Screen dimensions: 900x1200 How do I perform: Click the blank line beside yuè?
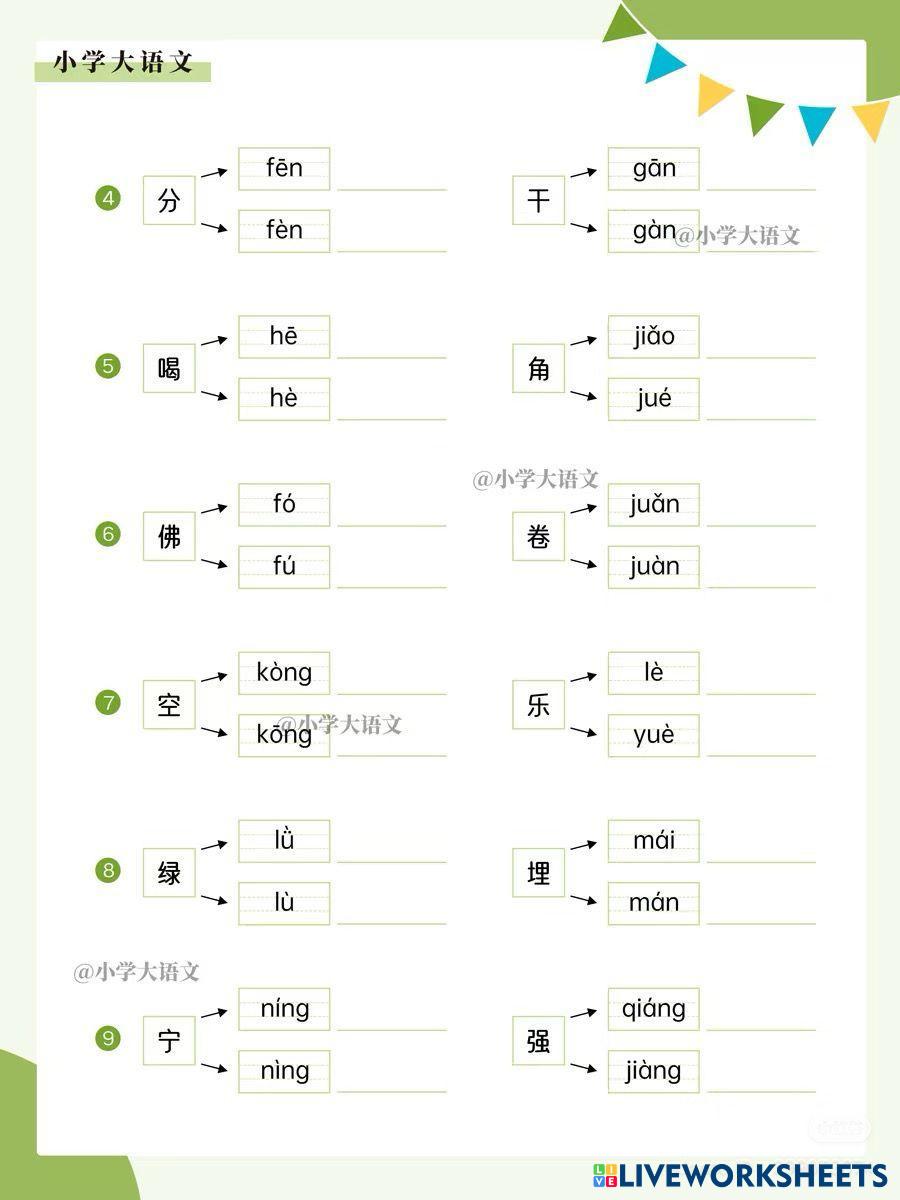[761, 742]
